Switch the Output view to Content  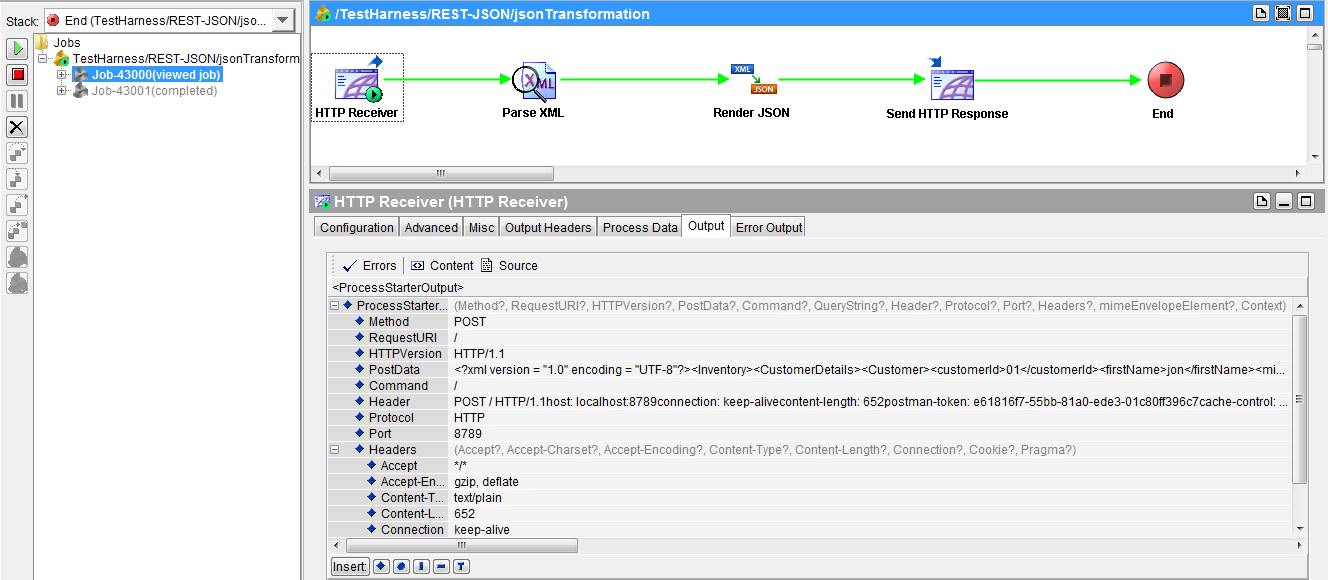coord(441,265)
